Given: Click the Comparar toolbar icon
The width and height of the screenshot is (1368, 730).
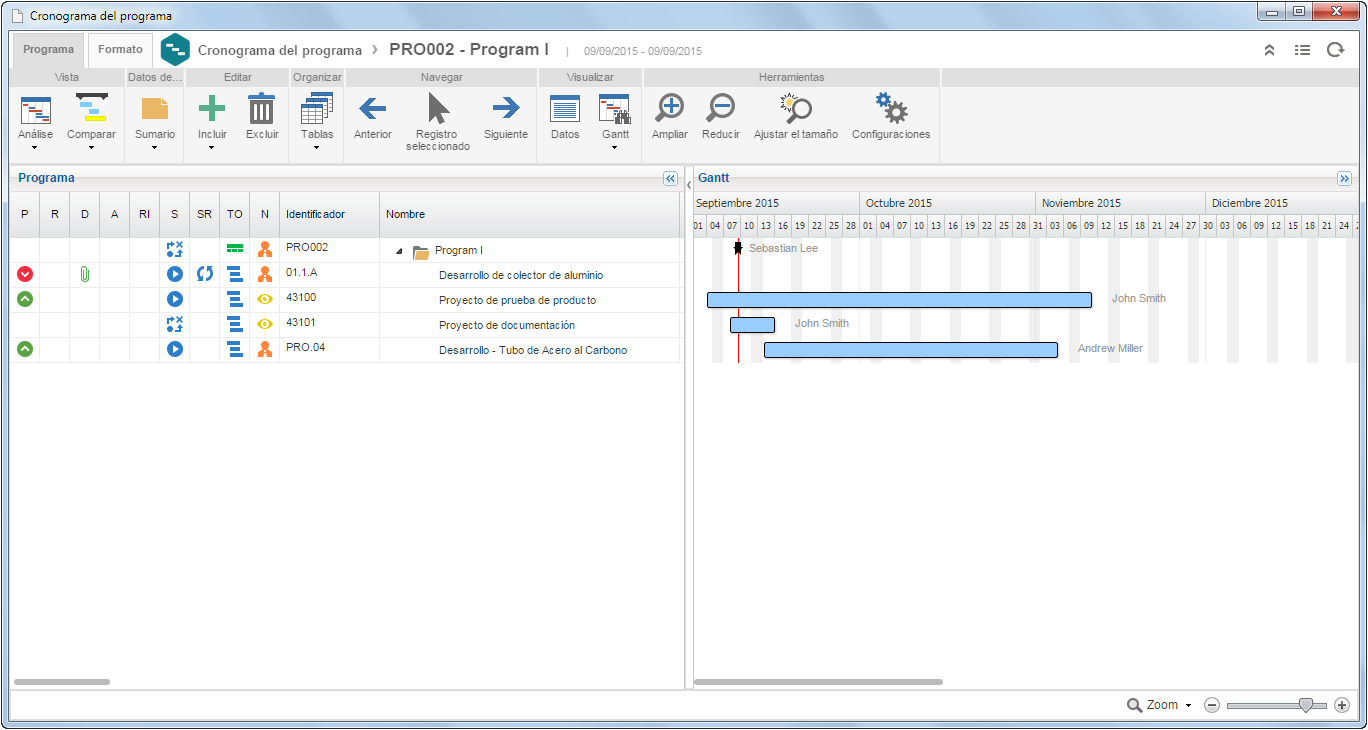Looking at the screenshot, I should [x=91, y=109].
